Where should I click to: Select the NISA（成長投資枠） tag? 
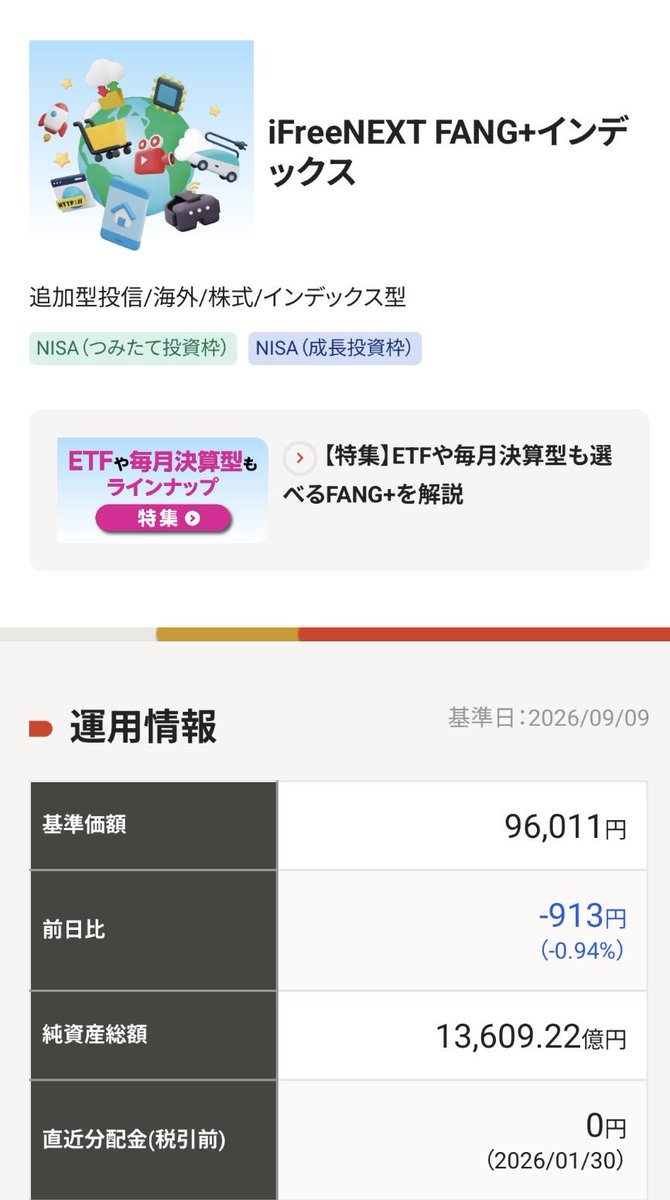click(x=335, y=348)
